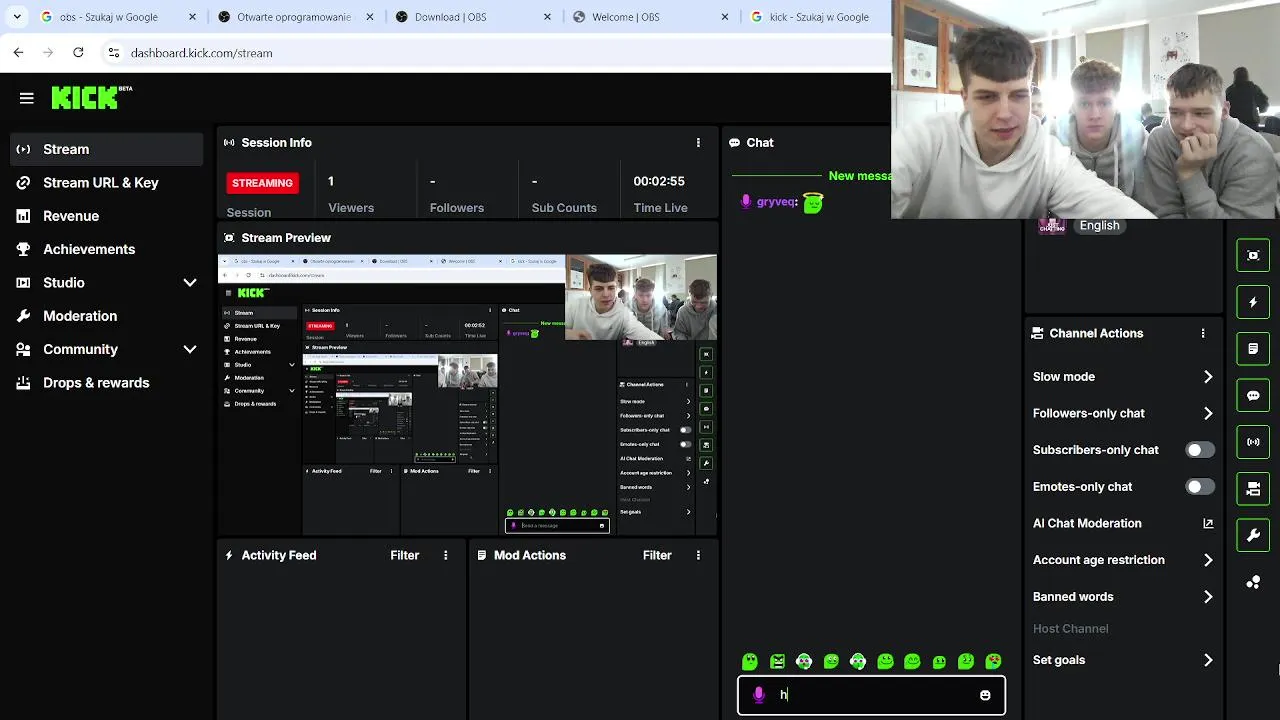Click the document icon in right toolbar
Image resolution: width=1280 pixels, height=720 pixels.
point(1253,349)
